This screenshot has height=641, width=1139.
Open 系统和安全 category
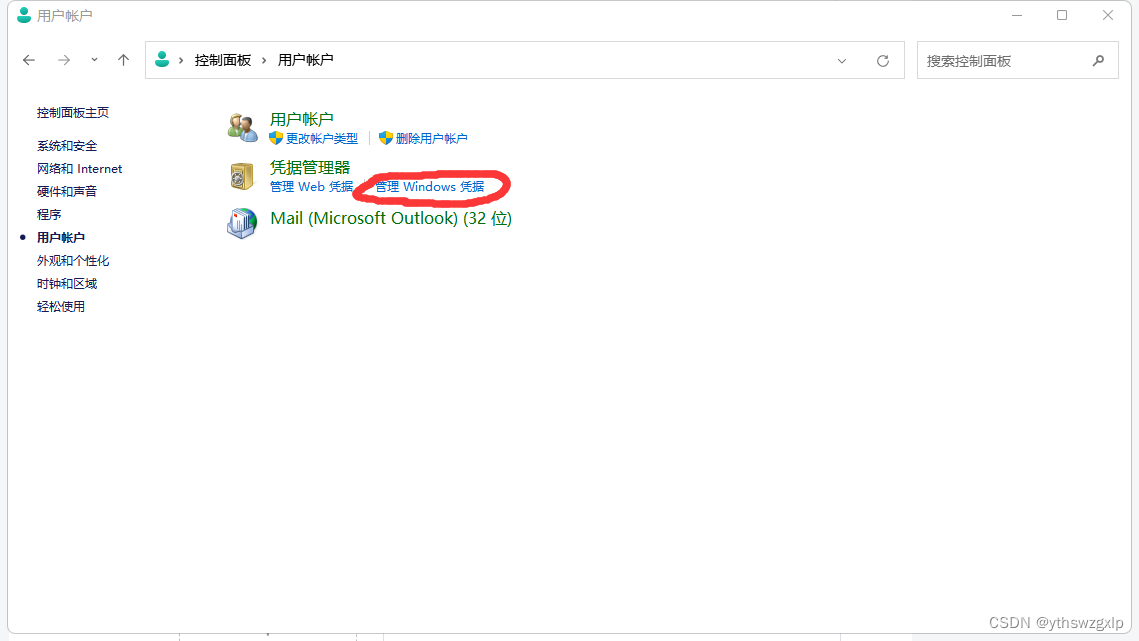point(67,146)
